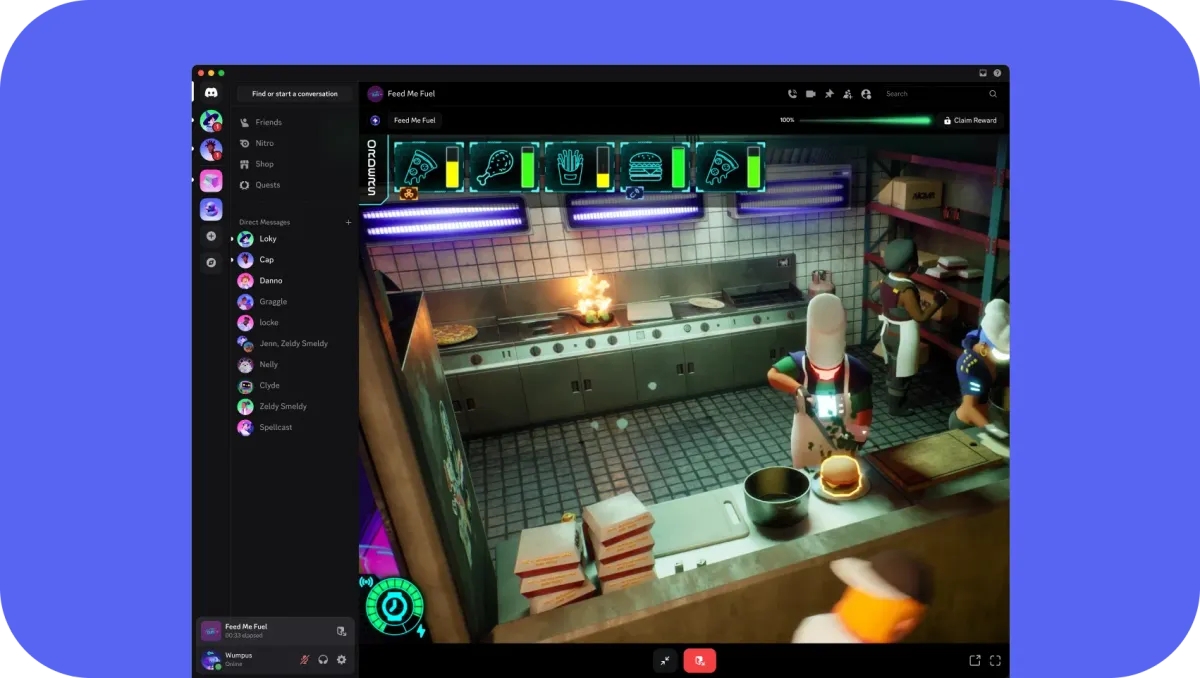Image resolution: width=1200 pixels, height=678 pixels.
Task: Start a video call
Action: click(x=811, y=94)
